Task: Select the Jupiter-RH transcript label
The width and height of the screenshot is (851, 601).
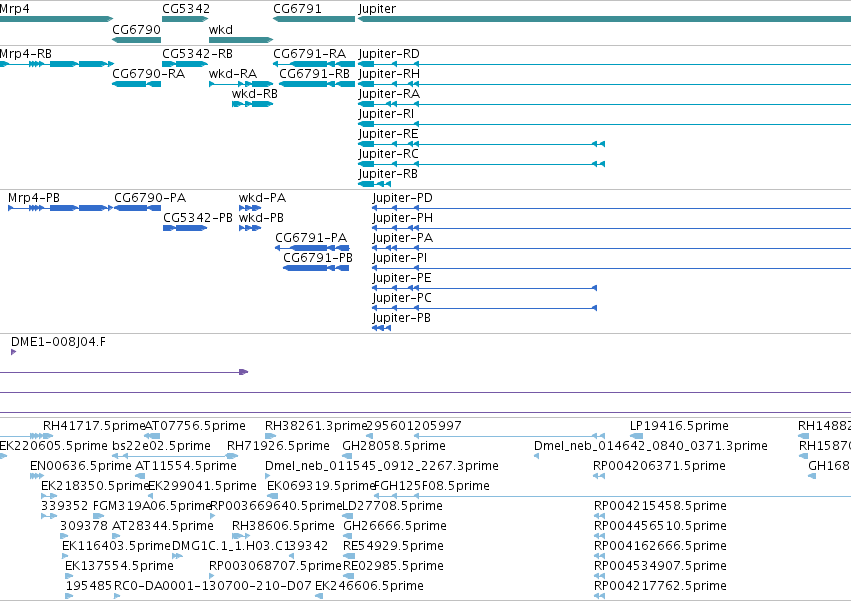Action: 389,73
